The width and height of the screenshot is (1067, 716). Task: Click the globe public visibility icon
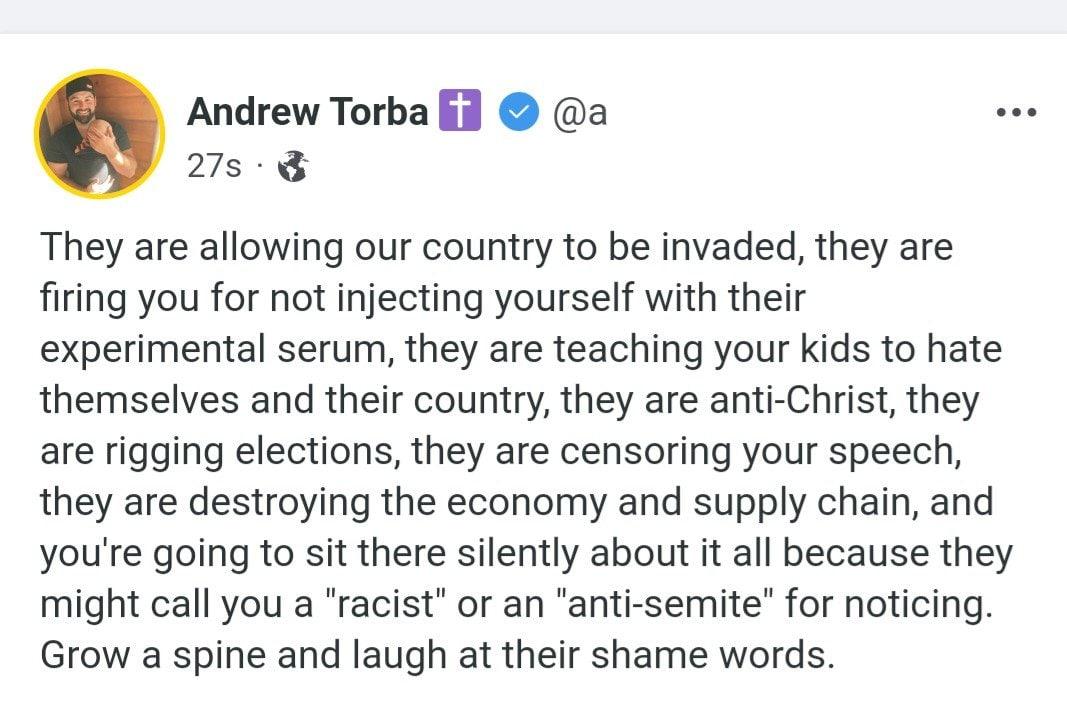coord(293,166)
